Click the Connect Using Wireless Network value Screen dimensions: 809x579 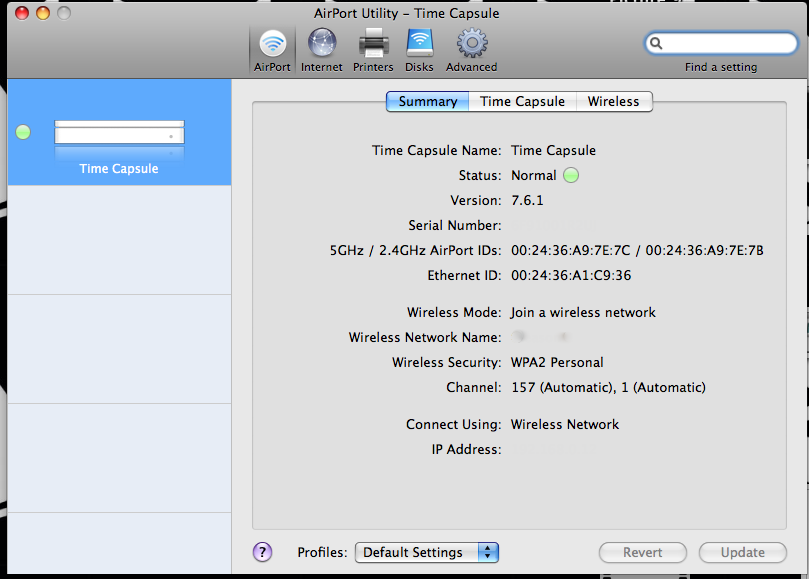point(565,424)
